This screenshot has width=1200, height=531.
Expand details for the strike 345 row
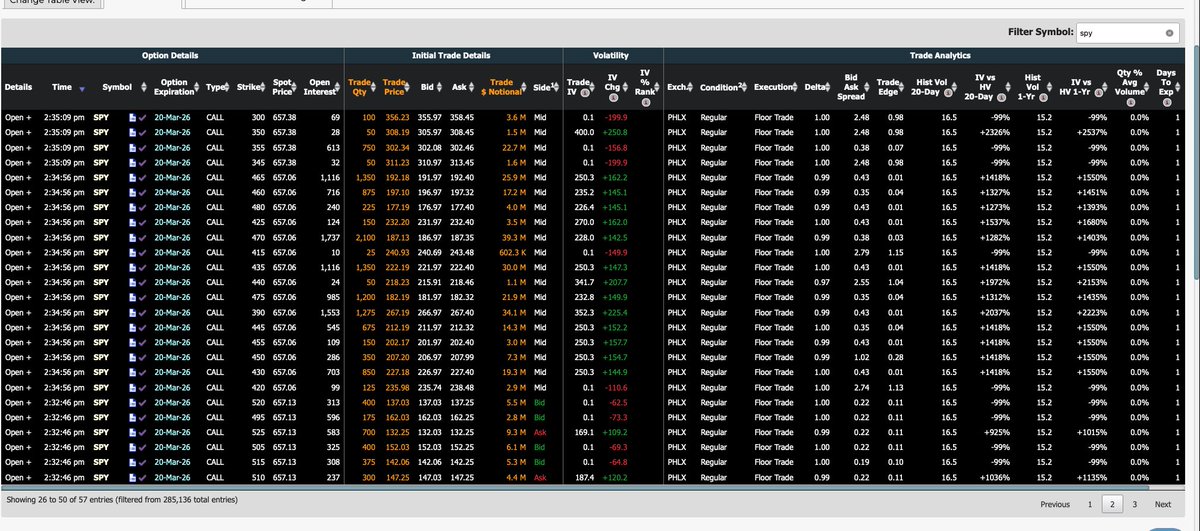pos(18,161)
